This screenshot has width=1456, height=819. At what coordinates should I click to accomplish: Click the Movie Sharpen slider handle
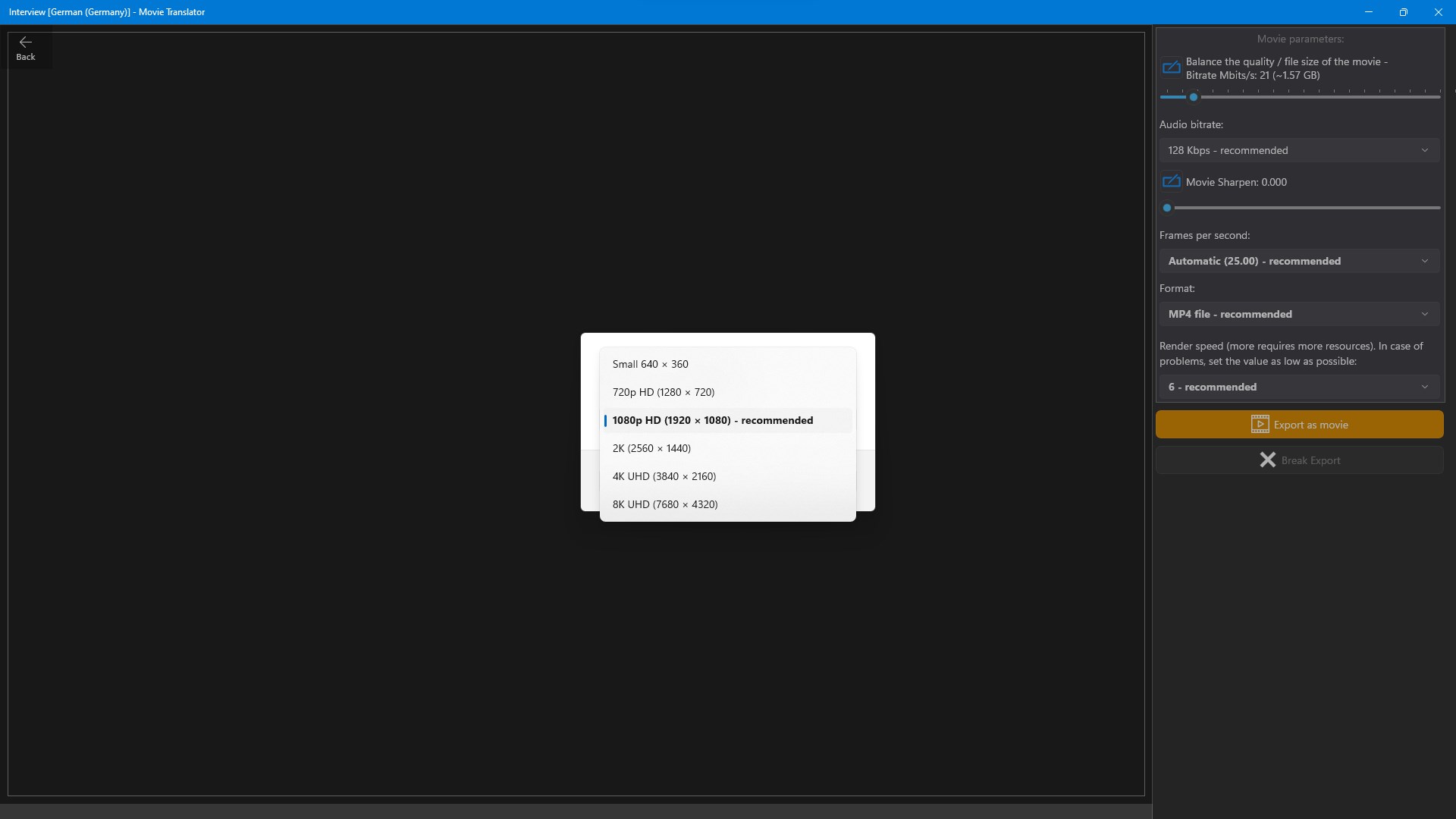click(1167, 208)
